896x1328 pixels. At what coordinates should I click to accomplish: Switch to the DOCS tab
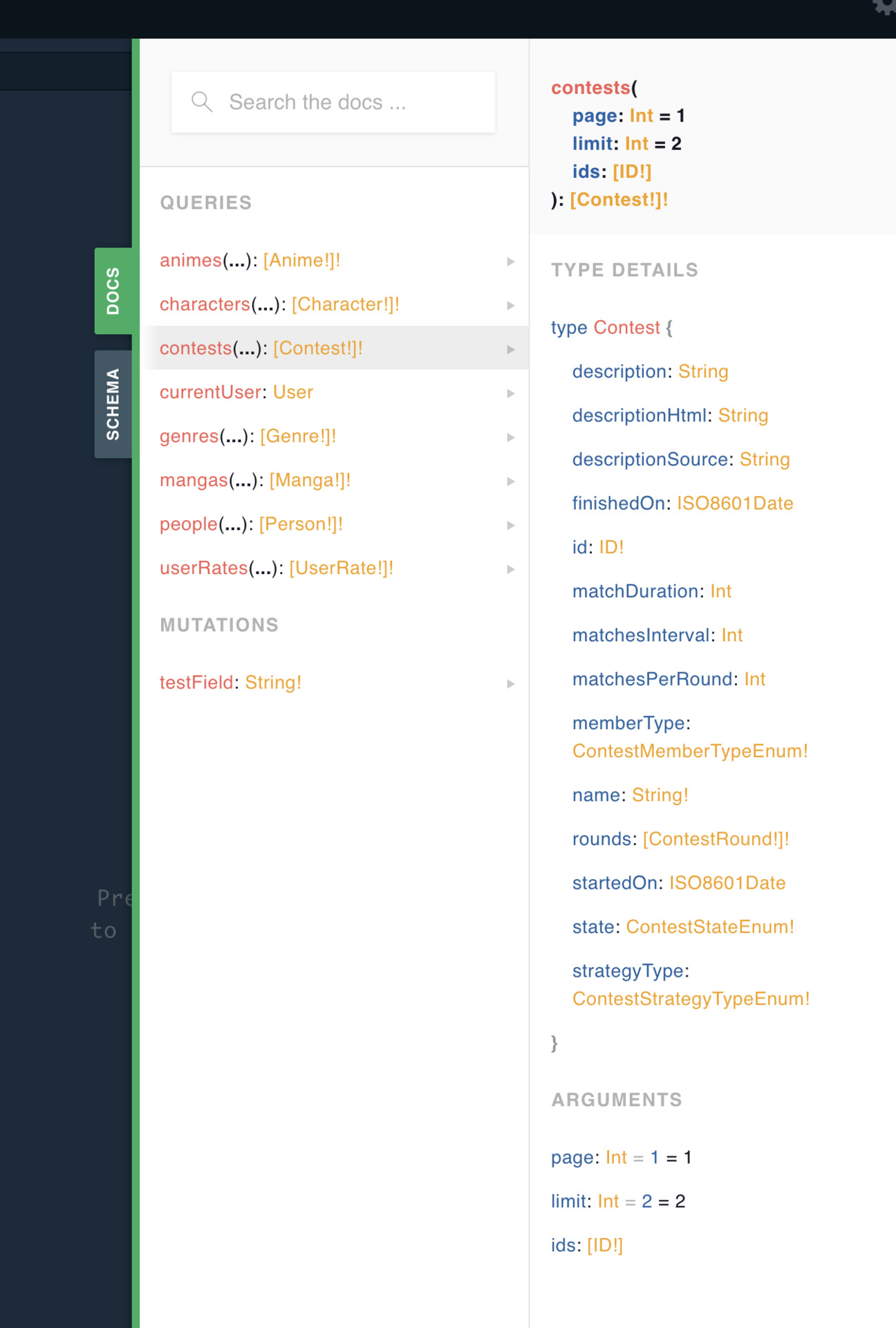pos(113,291)
